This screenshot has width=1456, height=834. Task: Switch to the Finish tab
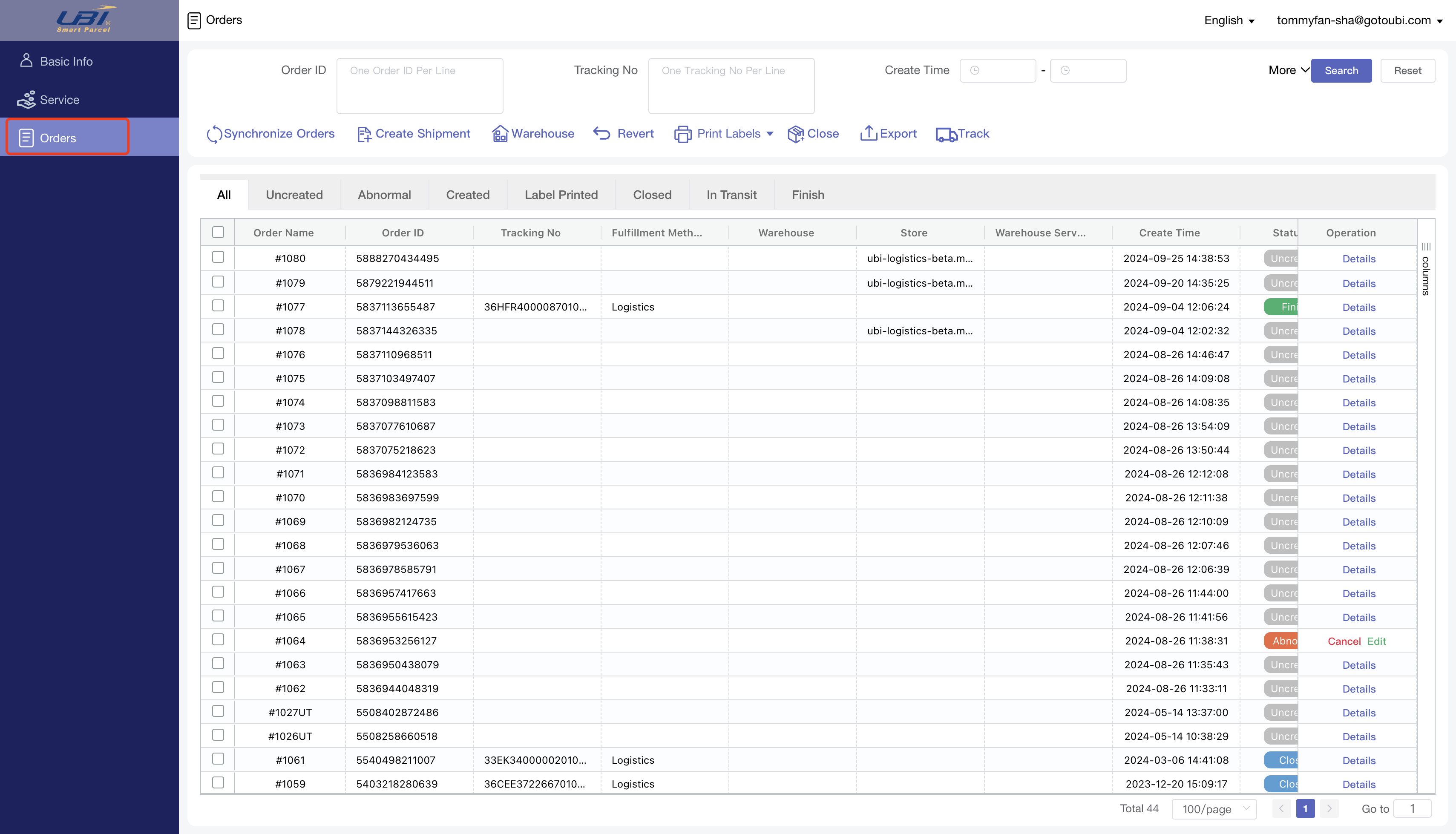coord(808,195)
